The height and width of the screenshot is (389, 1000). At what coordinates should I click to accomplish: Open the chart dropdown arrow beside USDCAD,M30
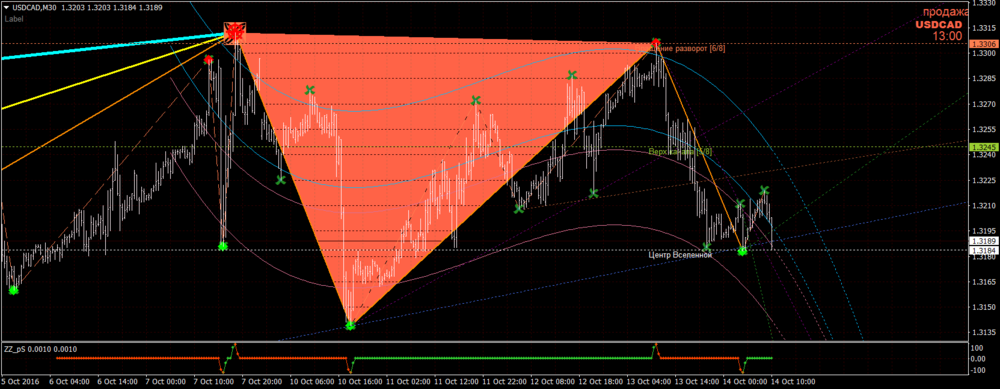pos(6,8)
